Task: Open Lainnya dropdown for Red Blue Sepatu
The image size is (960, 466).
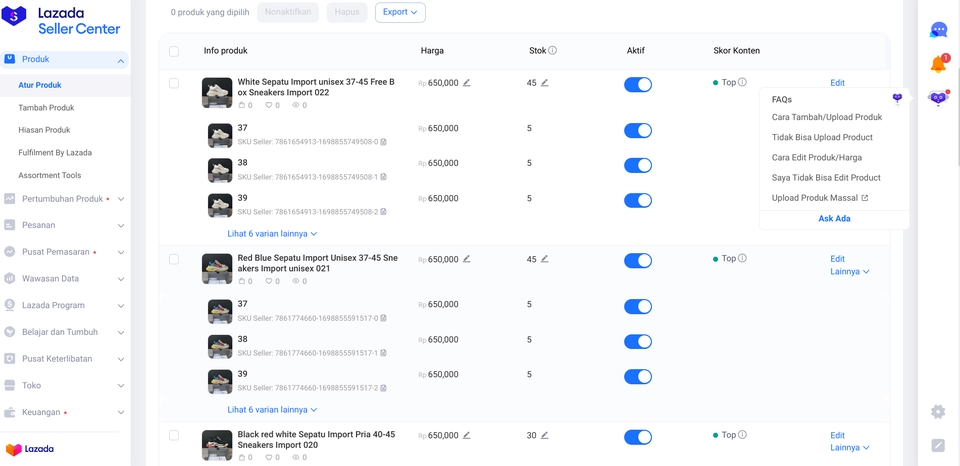Action: coord(850,271)
